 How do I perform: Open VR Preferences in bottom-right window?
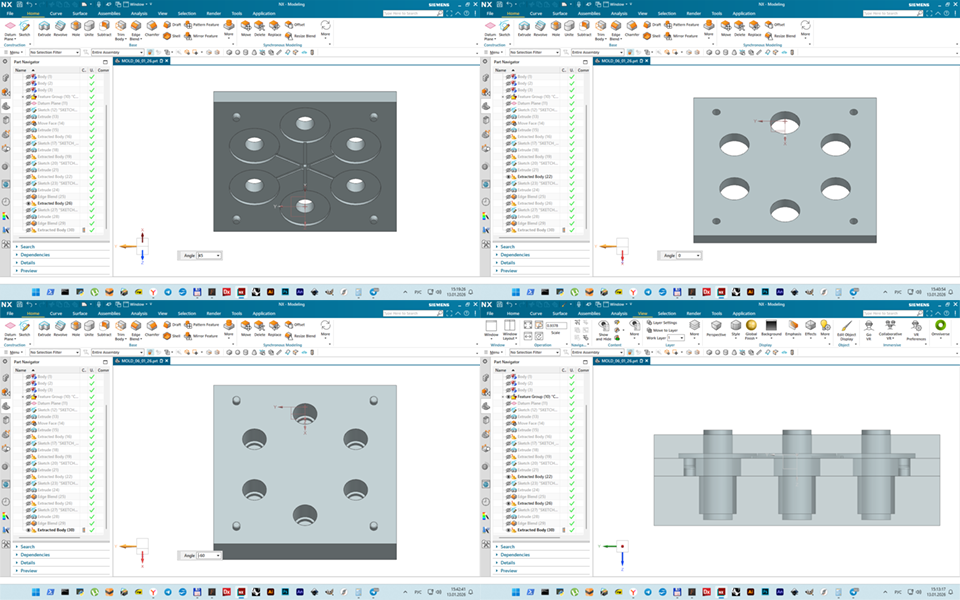coord(916,329)
